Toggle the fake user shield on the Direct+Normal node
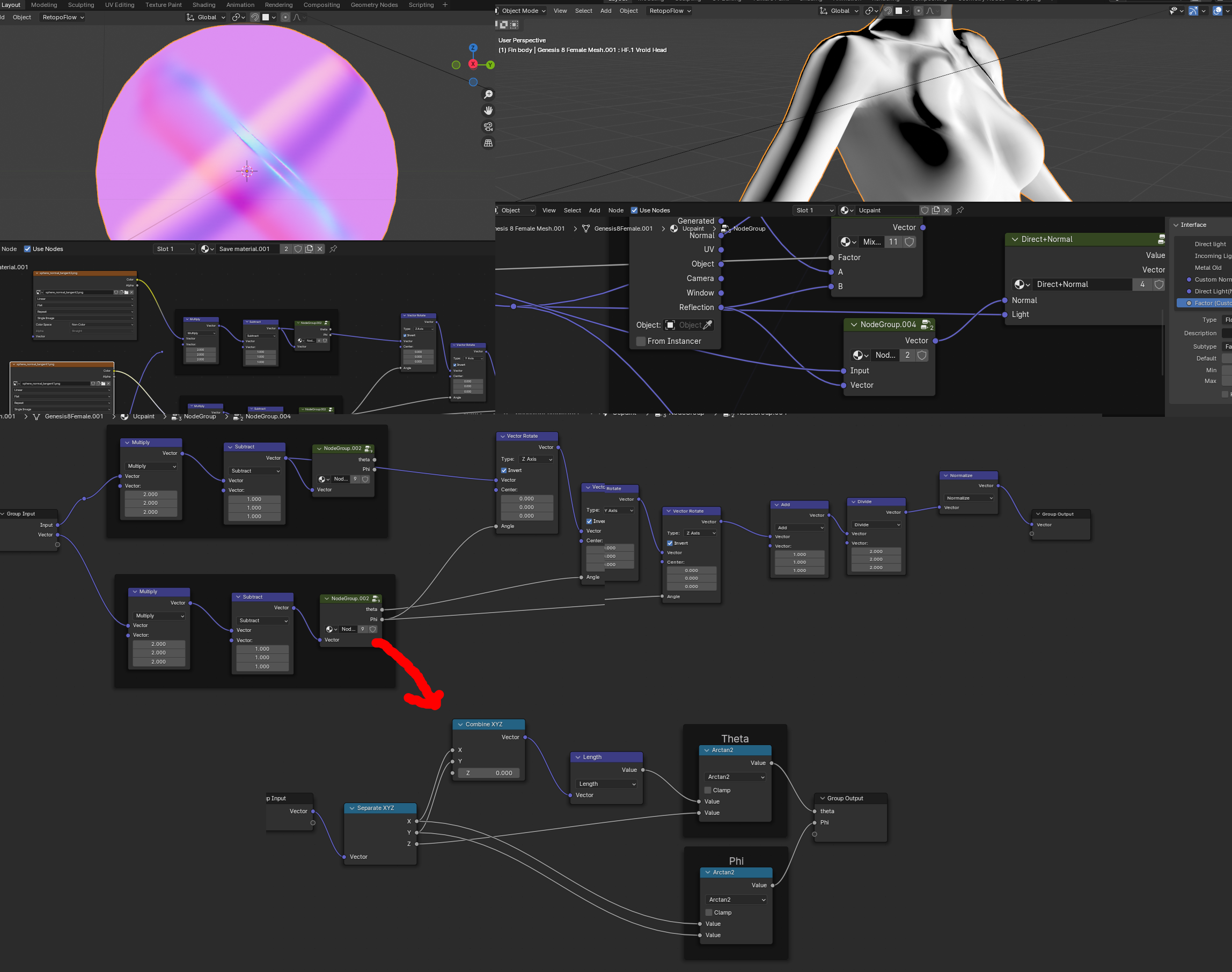Screen dimensions: 1232x972 click(1159, 284)
